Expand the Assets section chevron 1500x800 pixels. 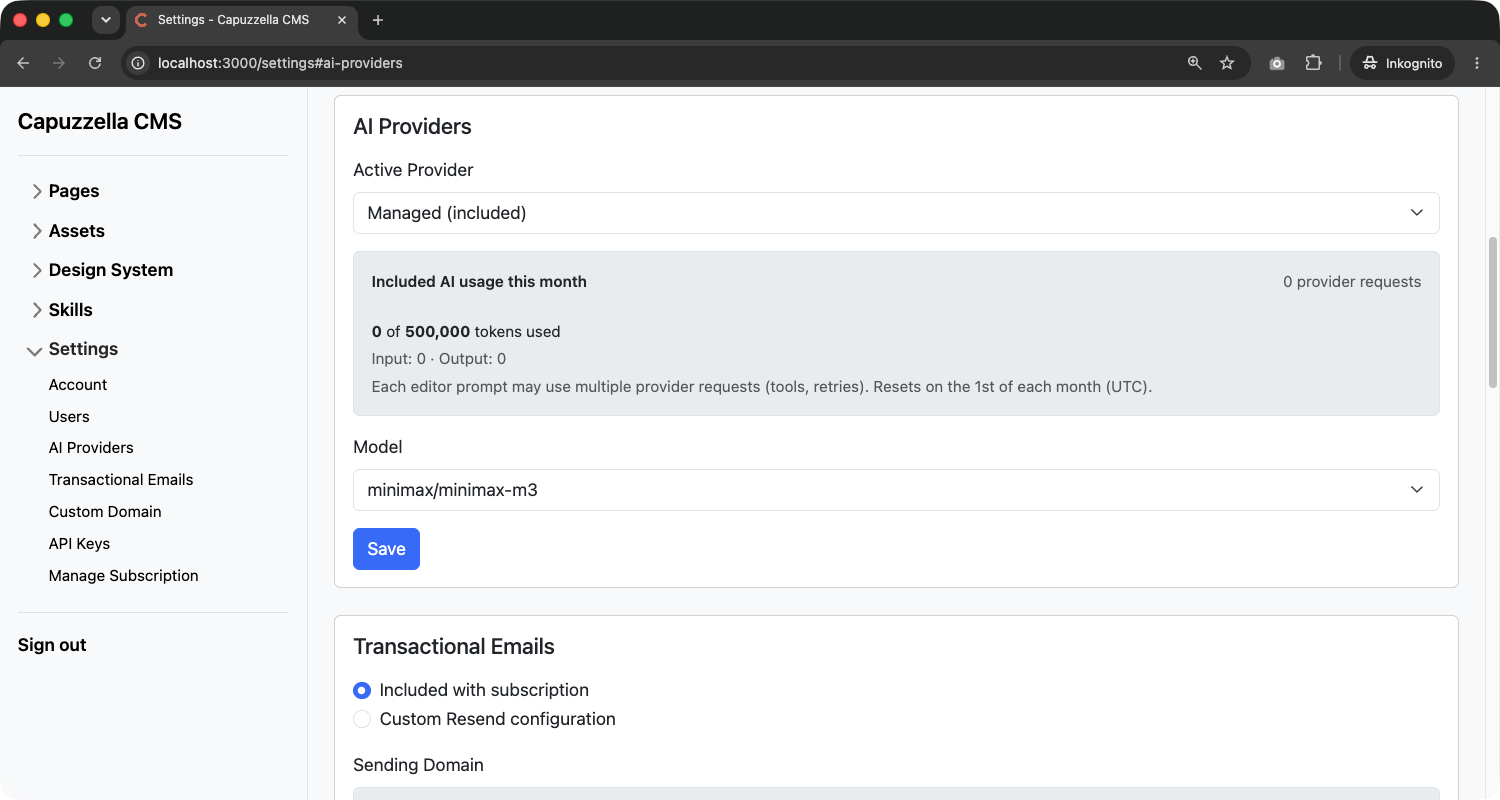coord(37,231)
